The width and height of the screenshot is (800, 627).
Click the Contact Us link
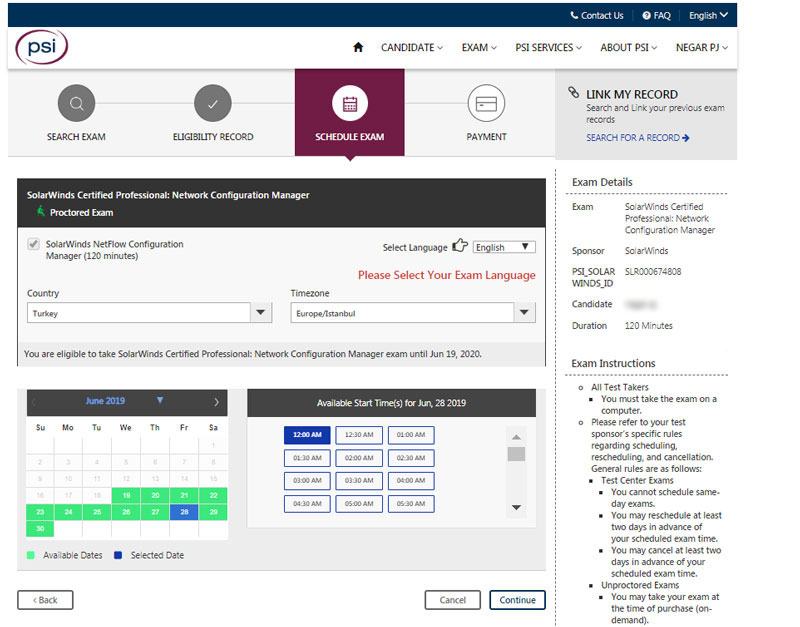602,15
